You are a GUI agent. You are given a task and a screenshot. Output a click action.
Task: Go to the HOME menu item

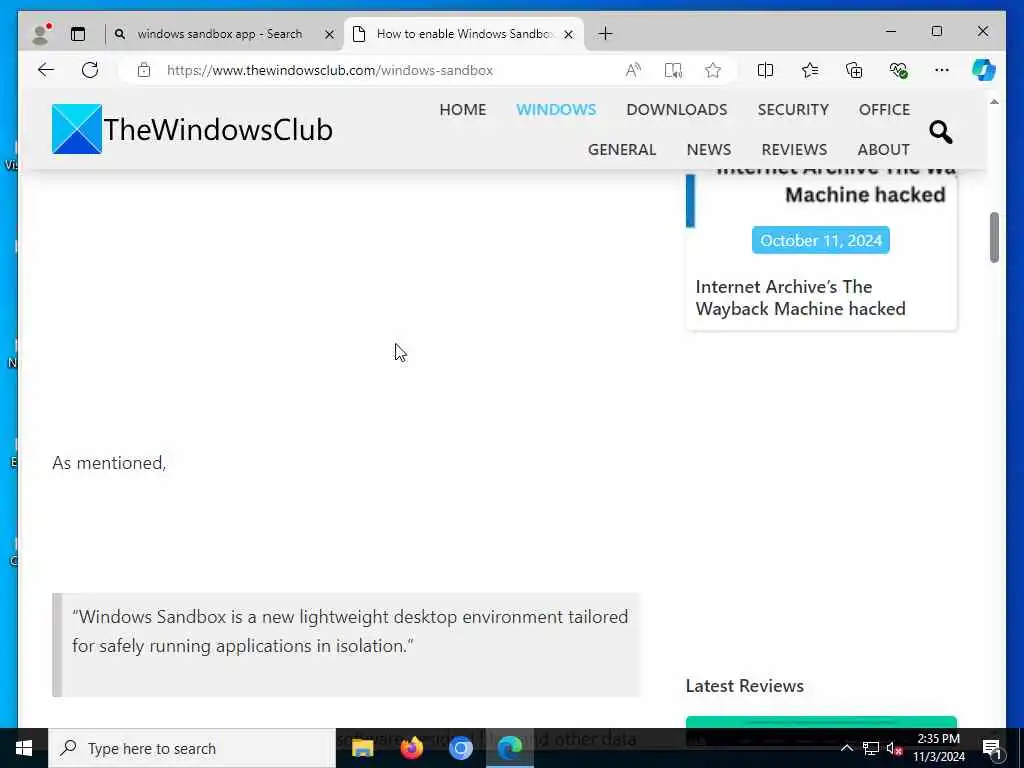pos(462,109)
